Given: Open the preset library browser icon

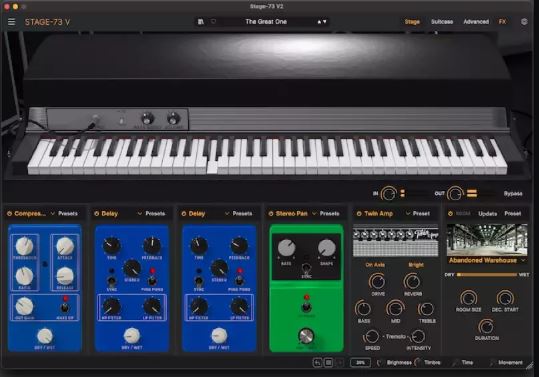Looking at the screenshot, I should (201, 22).
